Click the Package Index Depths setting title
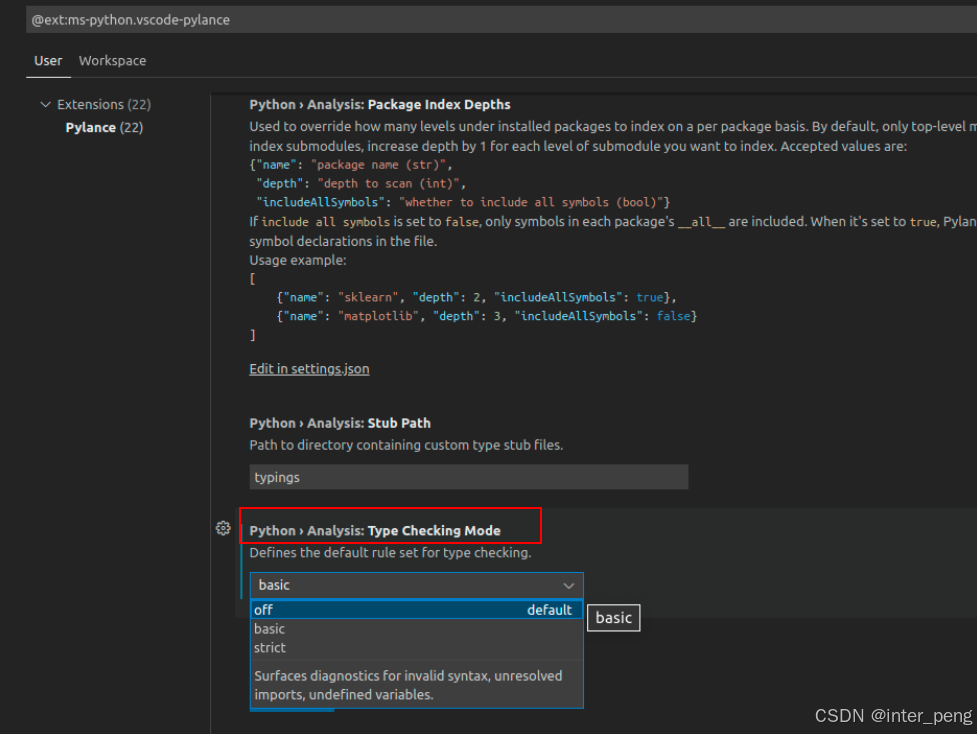977x734 pixels. pos(379,105)
